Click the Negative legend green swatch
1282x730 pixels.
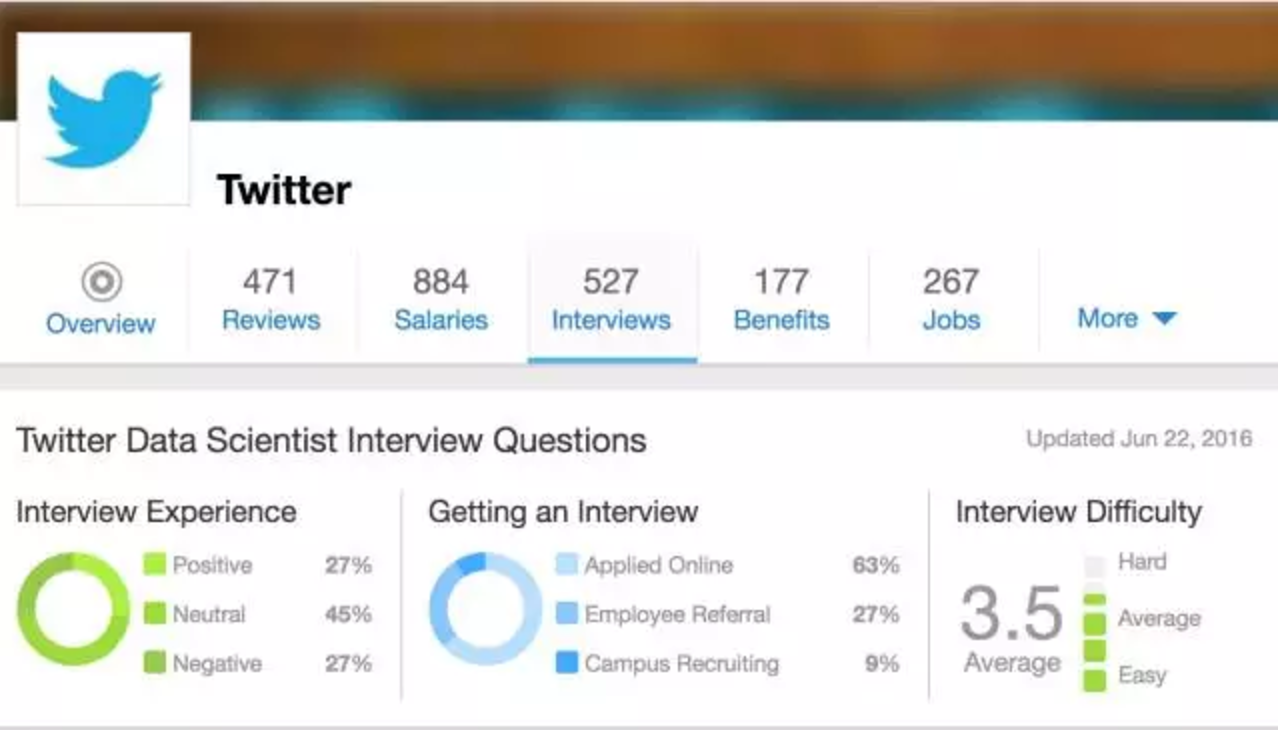tap(154, 662)
